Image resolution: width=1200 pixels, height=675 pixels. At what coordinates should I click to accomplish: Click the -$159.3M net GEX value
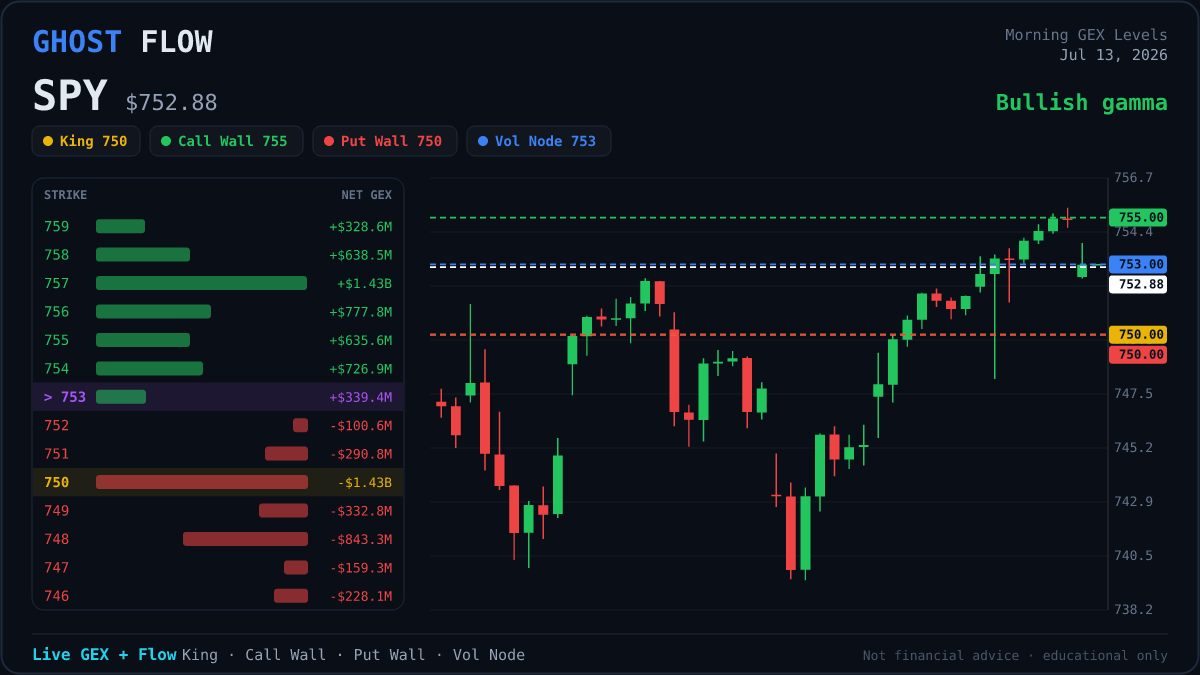coord(361,567)
